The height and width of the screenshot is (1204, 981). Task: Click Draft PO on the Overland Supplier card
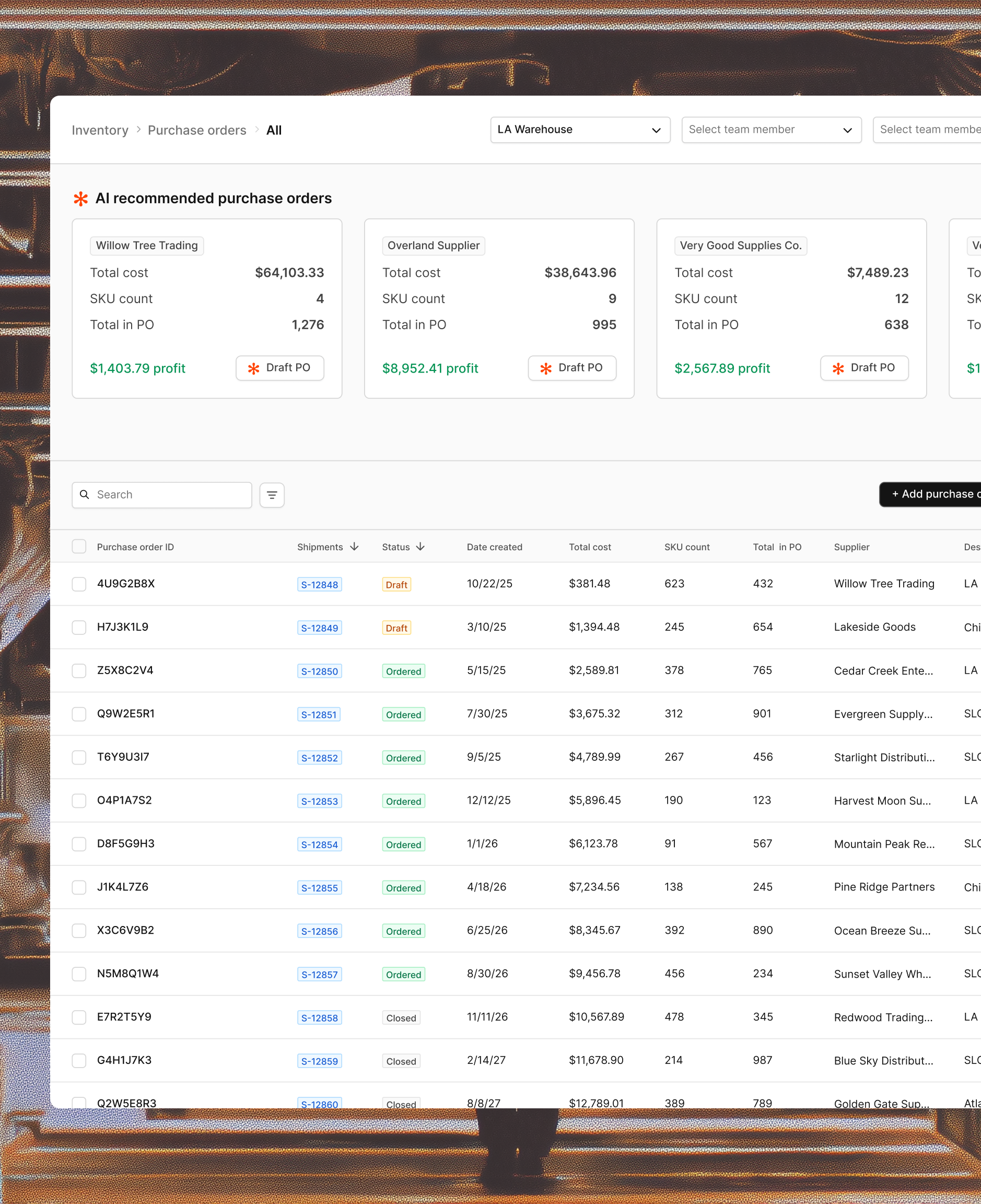pyautogui.click(x=572, y=368)
